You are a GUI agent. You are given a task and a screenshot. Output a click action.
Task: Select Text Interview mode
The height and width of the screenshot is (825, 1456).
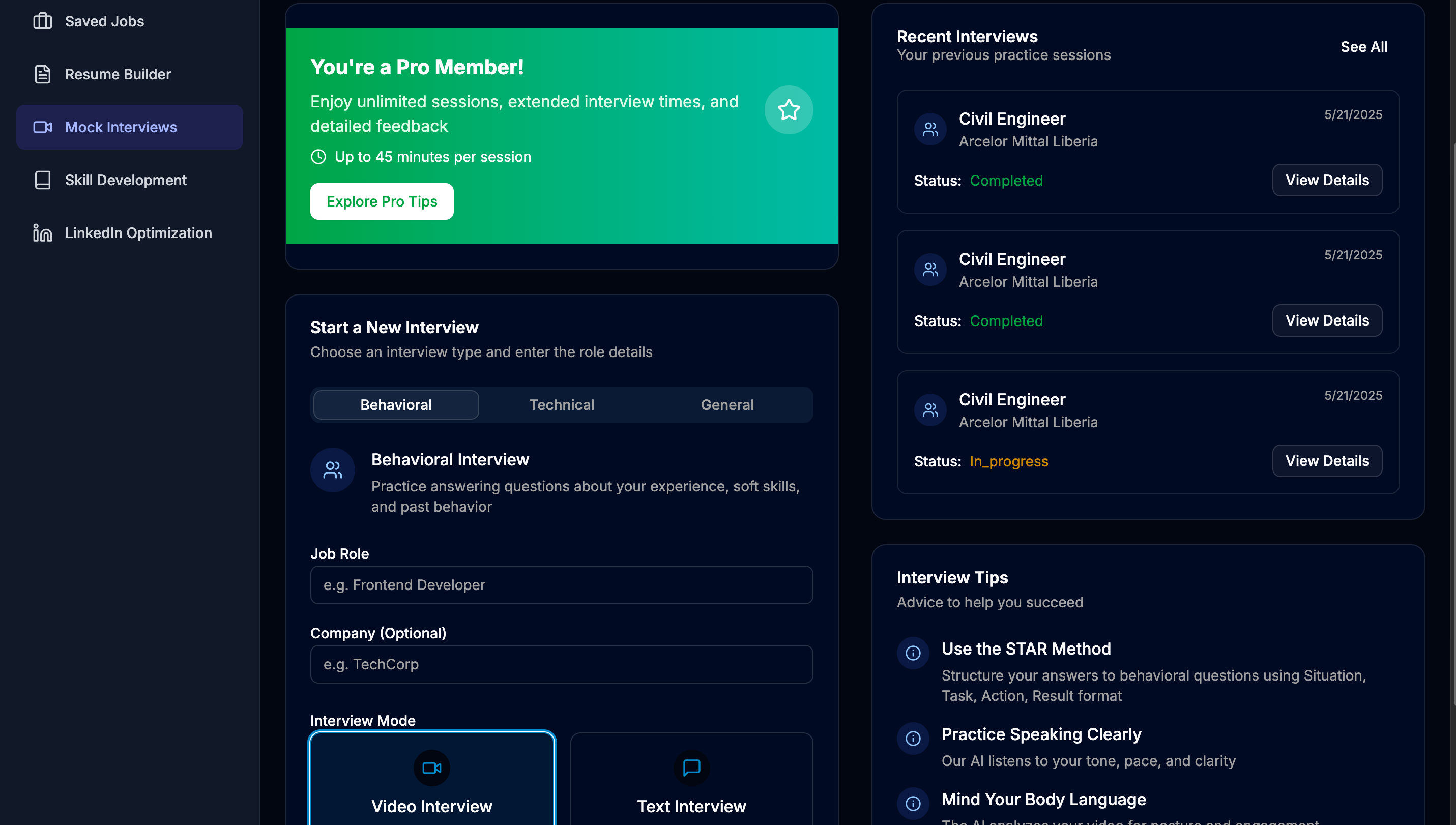pyautogui.click(x=691, y=787)
